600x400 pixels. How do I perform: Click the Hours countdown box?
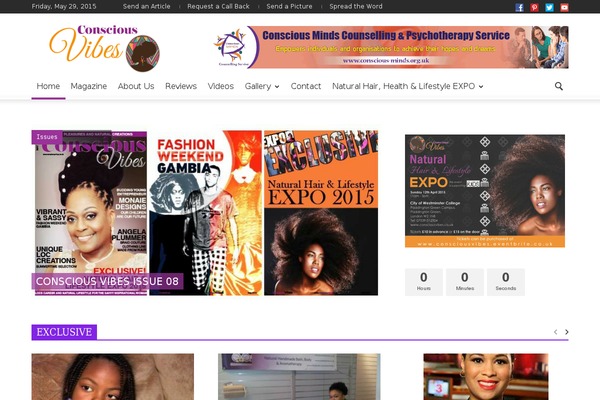[424, 282]
